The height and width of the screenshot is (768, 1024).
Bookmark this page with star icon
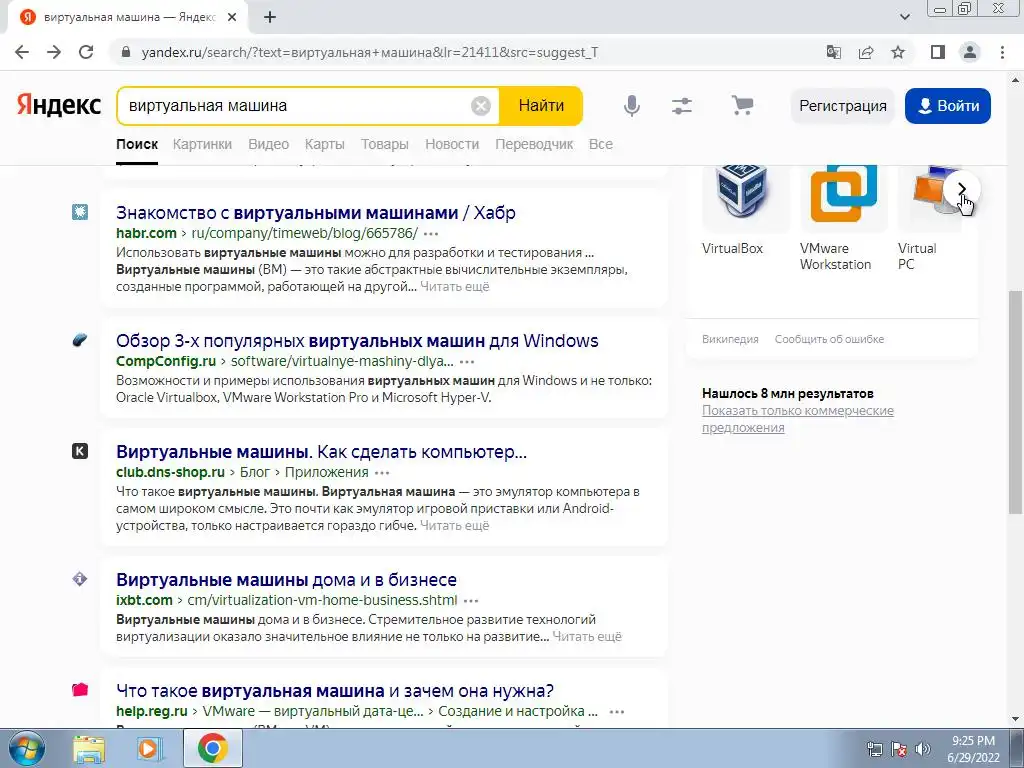(x=898, y=52)
